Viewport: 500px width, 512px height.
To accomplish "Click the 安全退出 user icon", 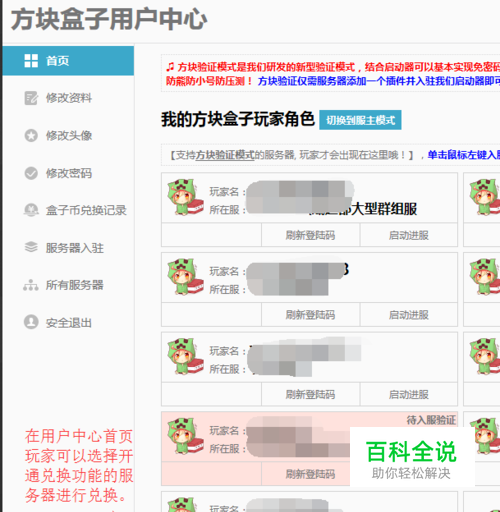I will 31,322.
